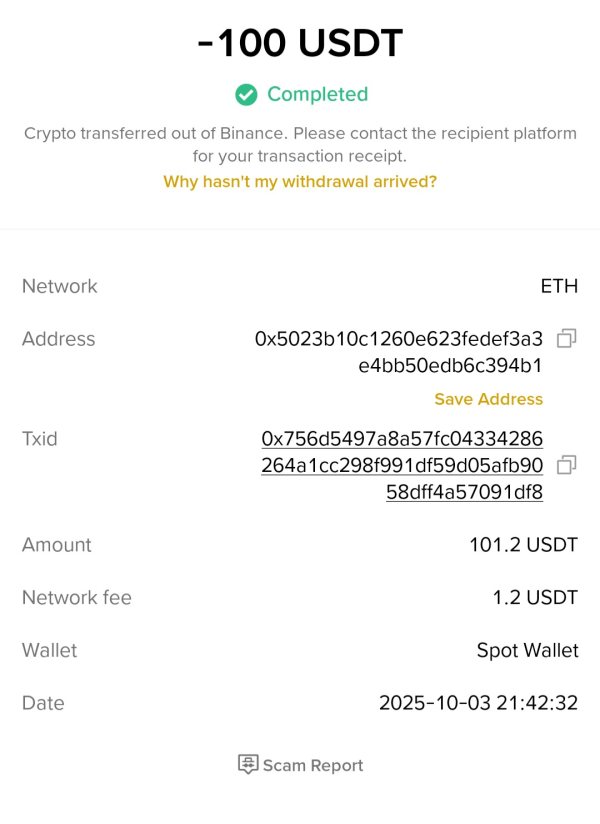This screenshot has width=600, height=824.
Task: Open the underlined Txid hash link
Action: click(402, 465)
